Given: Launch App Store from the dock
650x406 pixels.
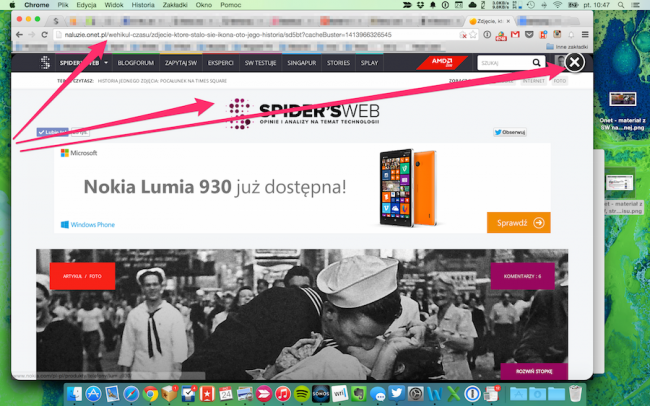Looking at the screenshot, I should 93,393.
